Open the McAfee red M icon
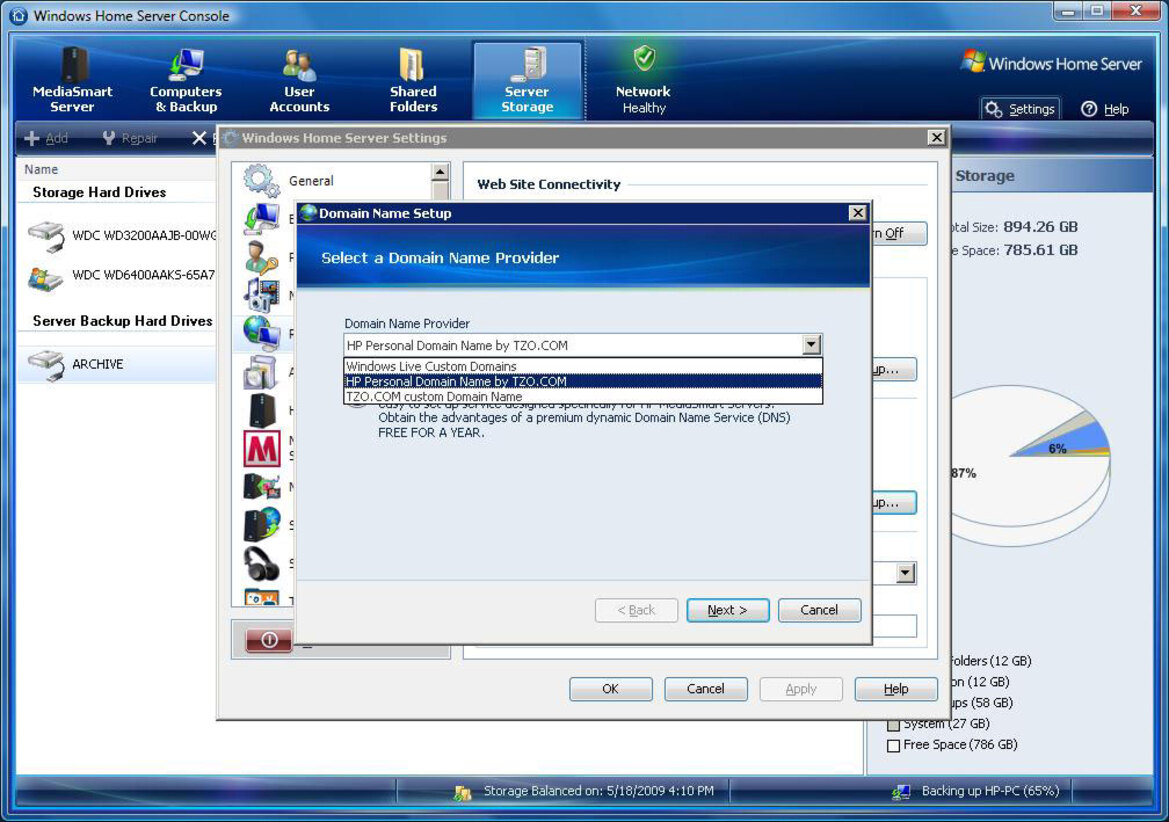Viewport: 1169px width, 822px height. coord(262,449)
